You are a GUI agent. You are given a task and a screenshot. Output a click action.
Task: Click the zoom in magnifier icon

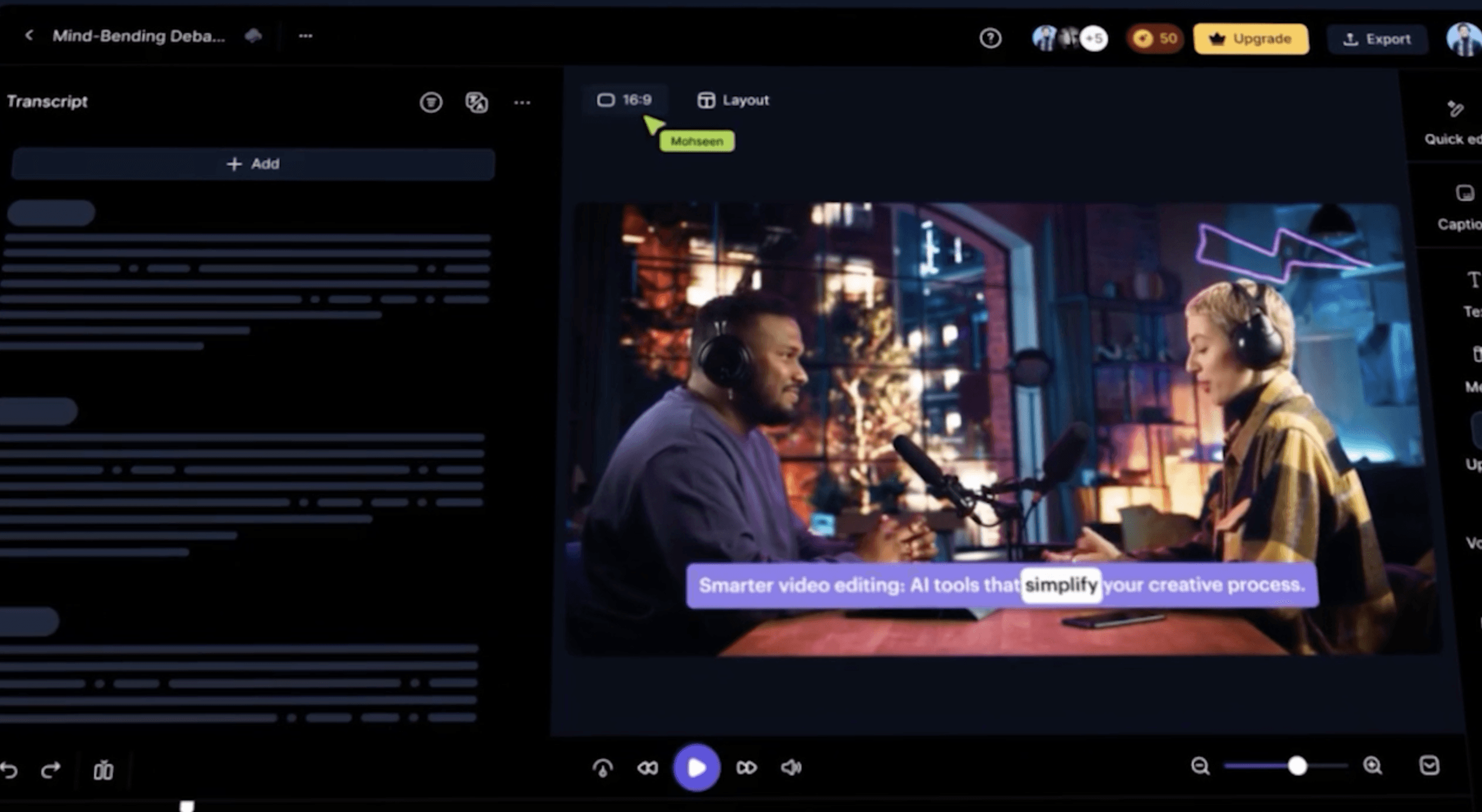click(1373, 766)
